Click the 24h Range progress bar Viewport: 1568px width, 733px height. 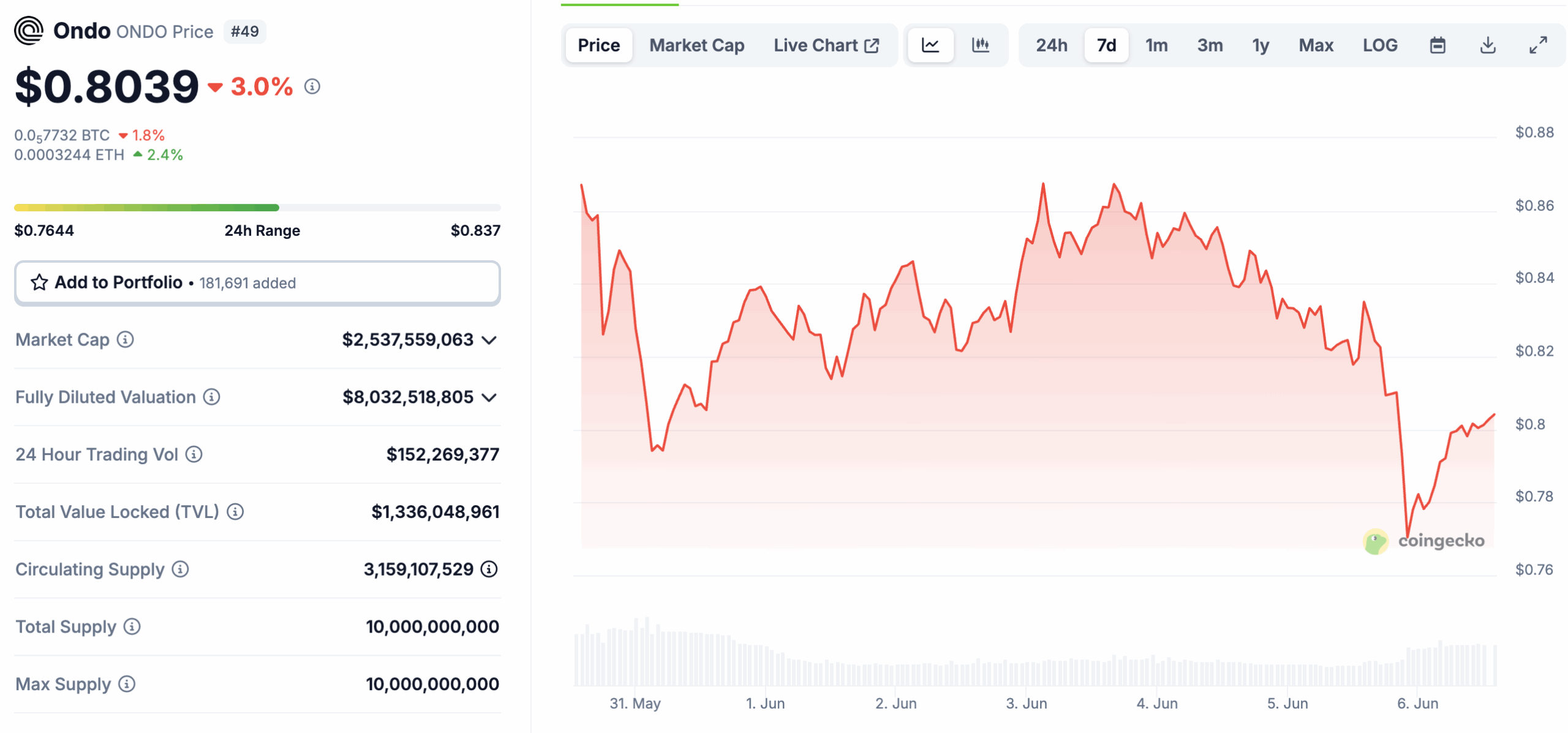click(257, 207)
